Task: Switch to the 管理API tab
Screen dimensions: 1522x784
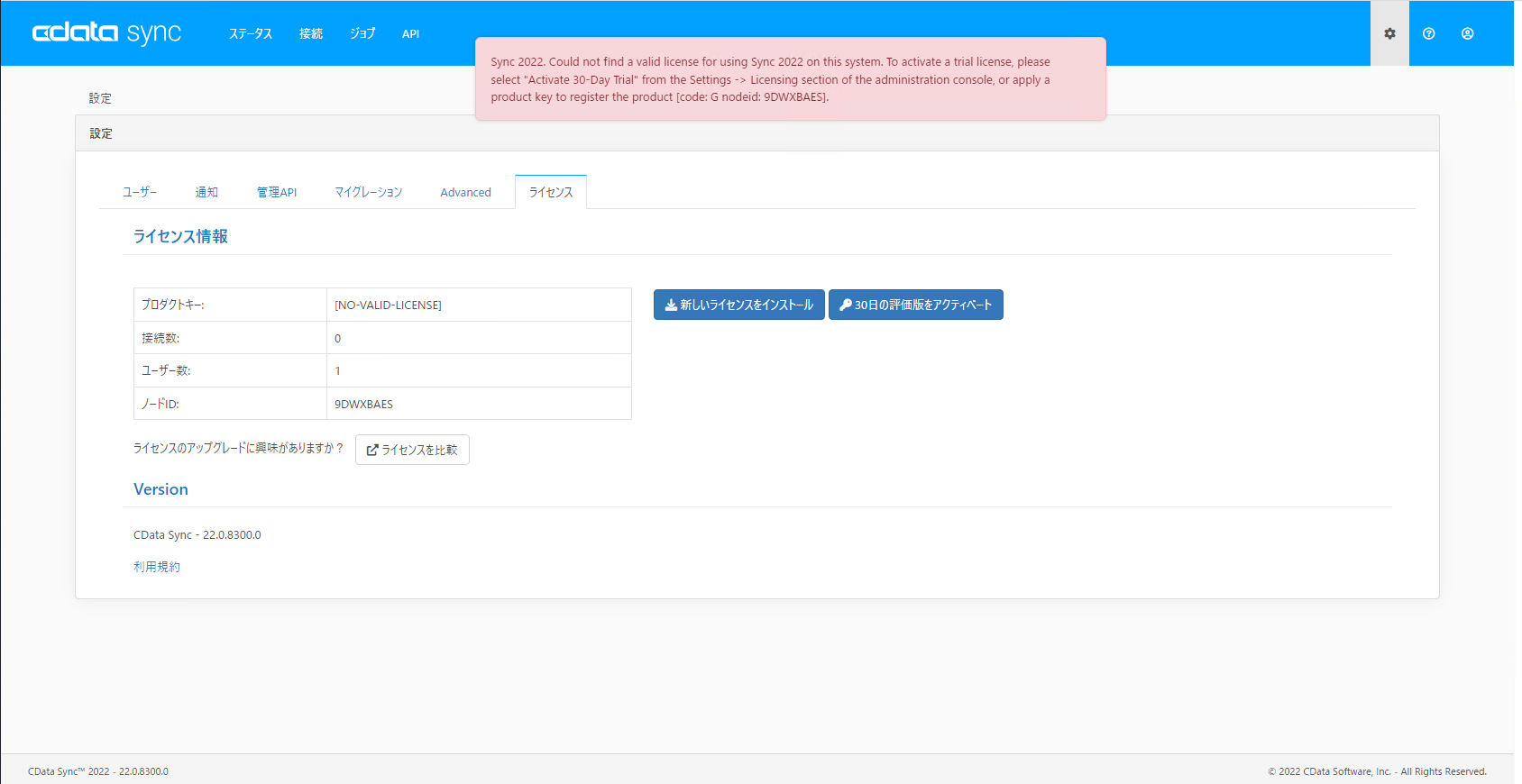Action: pyautogui.click(x=277, y=192)
